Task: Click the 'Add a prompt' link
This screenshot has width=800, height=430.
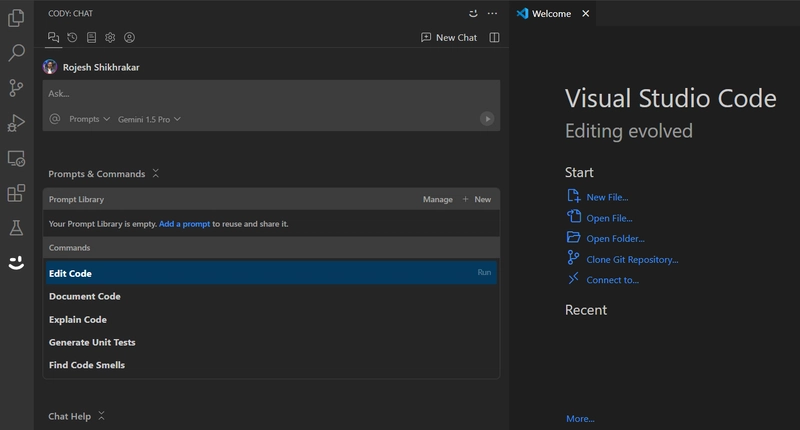Action: pyautogui.click(x=184, y=224)
